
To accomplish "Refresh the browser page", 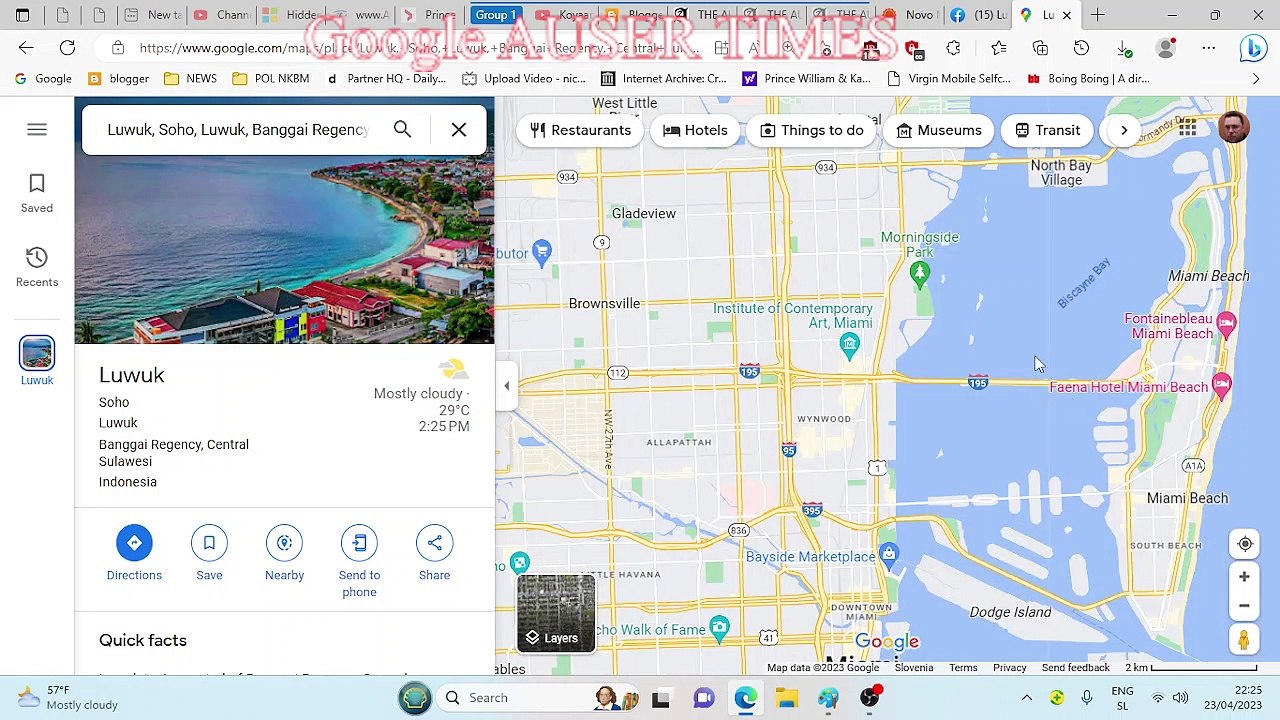I will (x=67, y=48).
